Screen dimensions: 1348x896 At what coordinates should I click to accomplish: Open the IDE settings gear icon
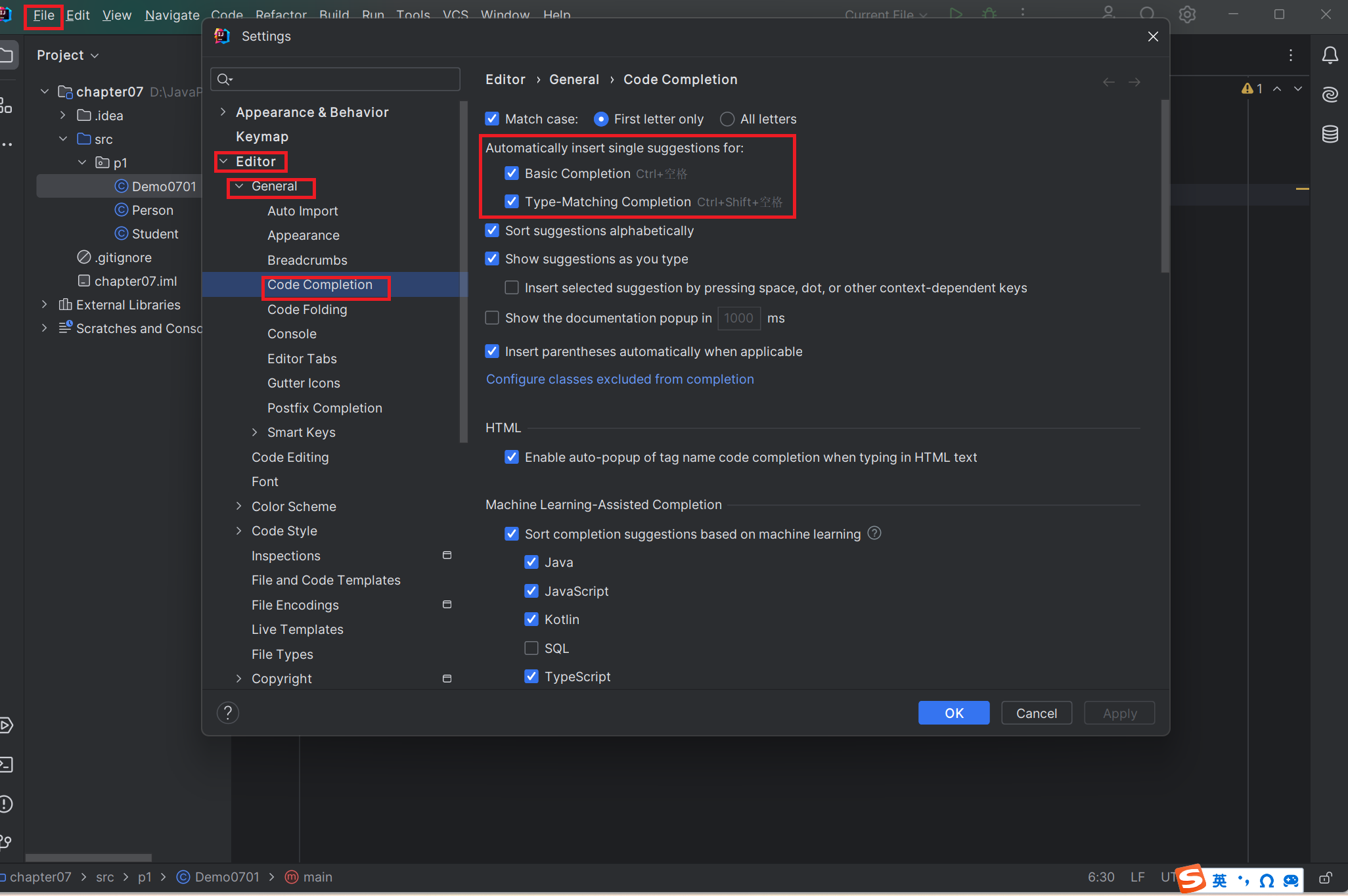(1188, 14)
